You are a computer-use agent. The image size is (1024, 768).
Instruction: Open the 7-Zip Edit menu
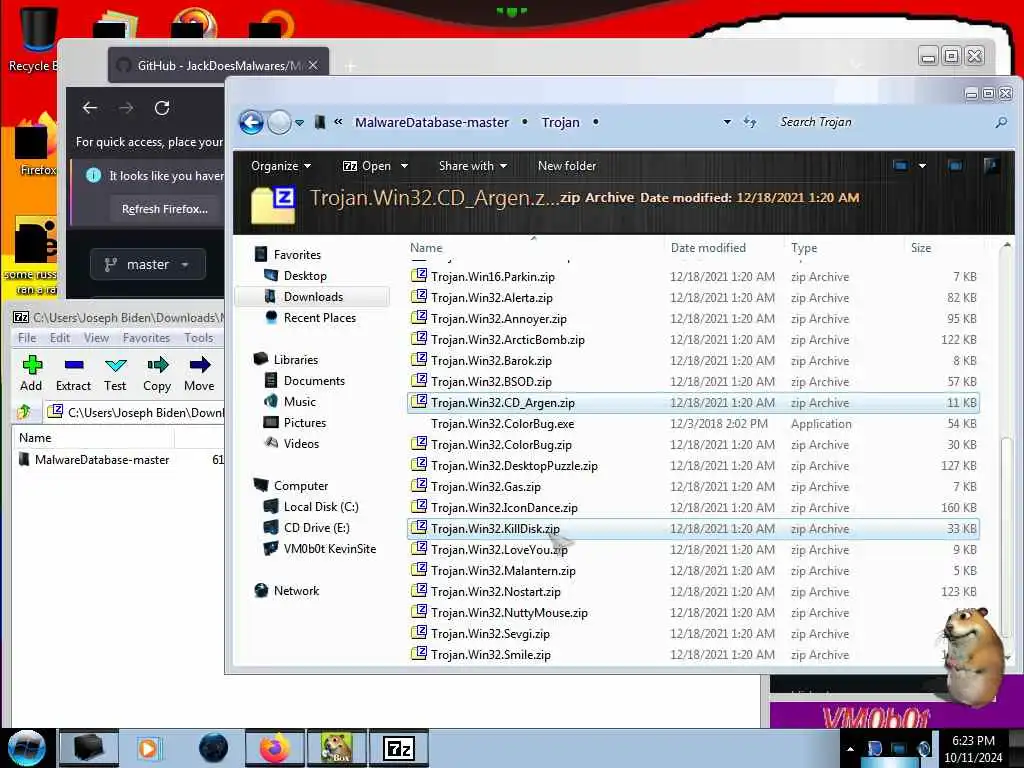pyautogui.click(x=59, y=338)
